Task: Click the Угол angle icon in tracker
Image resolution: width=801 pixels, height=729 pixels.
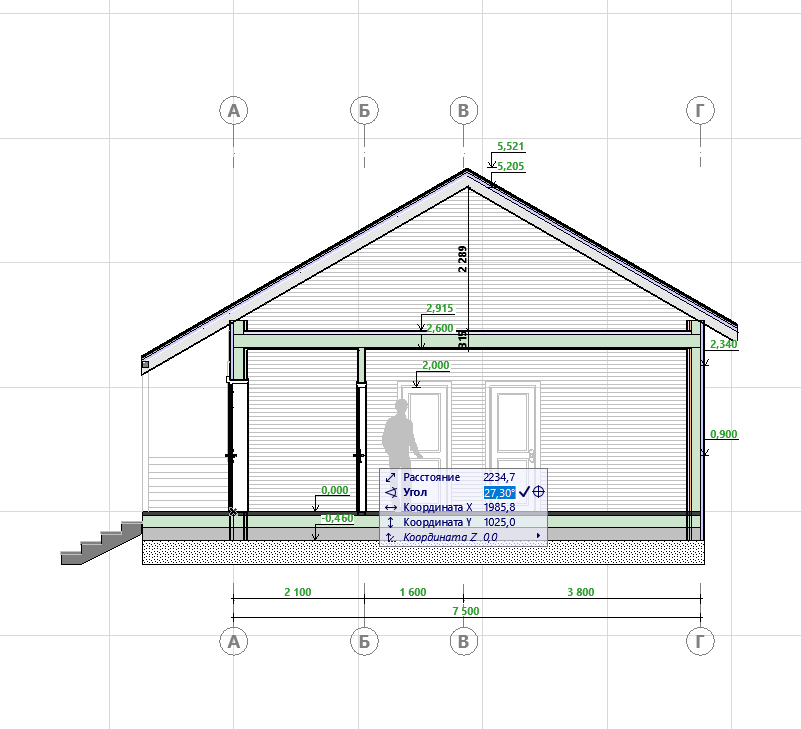Action: coord(390,493)
